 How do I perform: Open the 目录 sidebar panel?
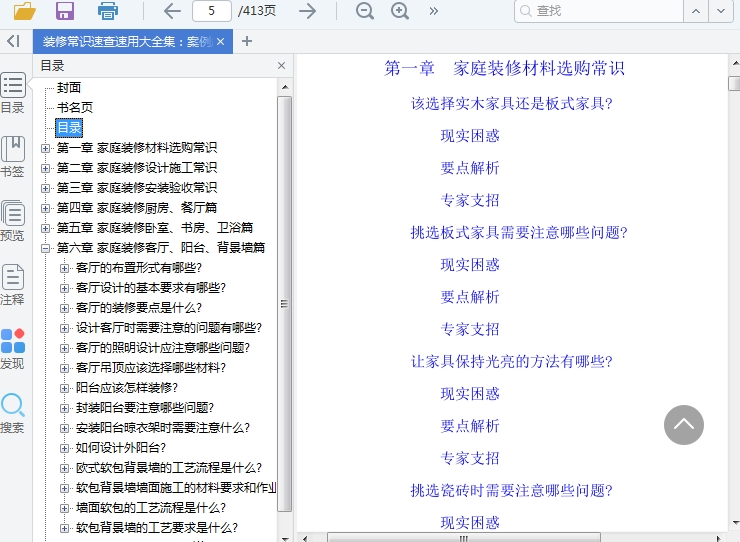(x=13, y=93)
